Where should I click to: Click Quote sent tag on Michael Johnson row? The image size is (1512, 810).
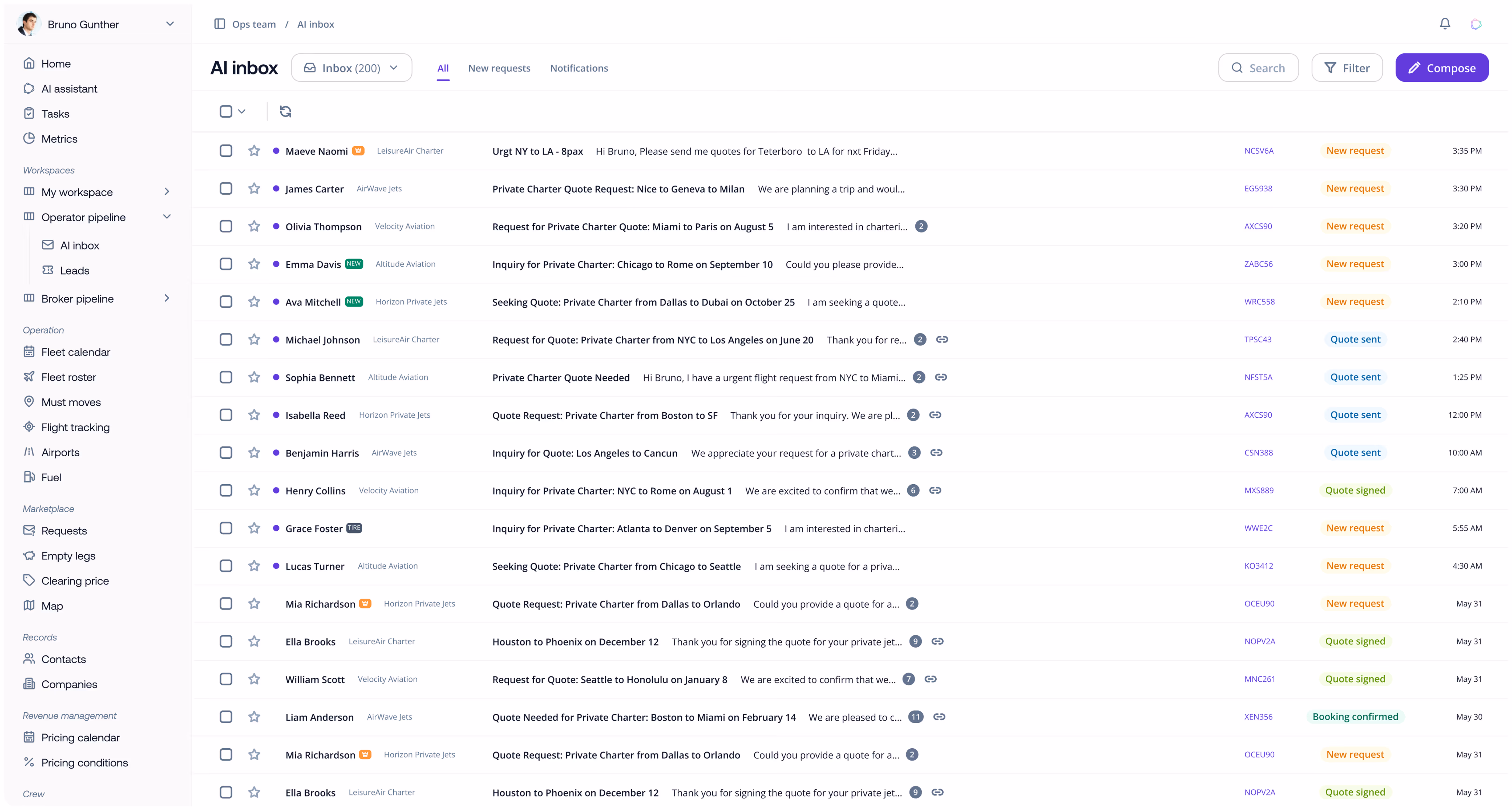(x=1355, y=339)
